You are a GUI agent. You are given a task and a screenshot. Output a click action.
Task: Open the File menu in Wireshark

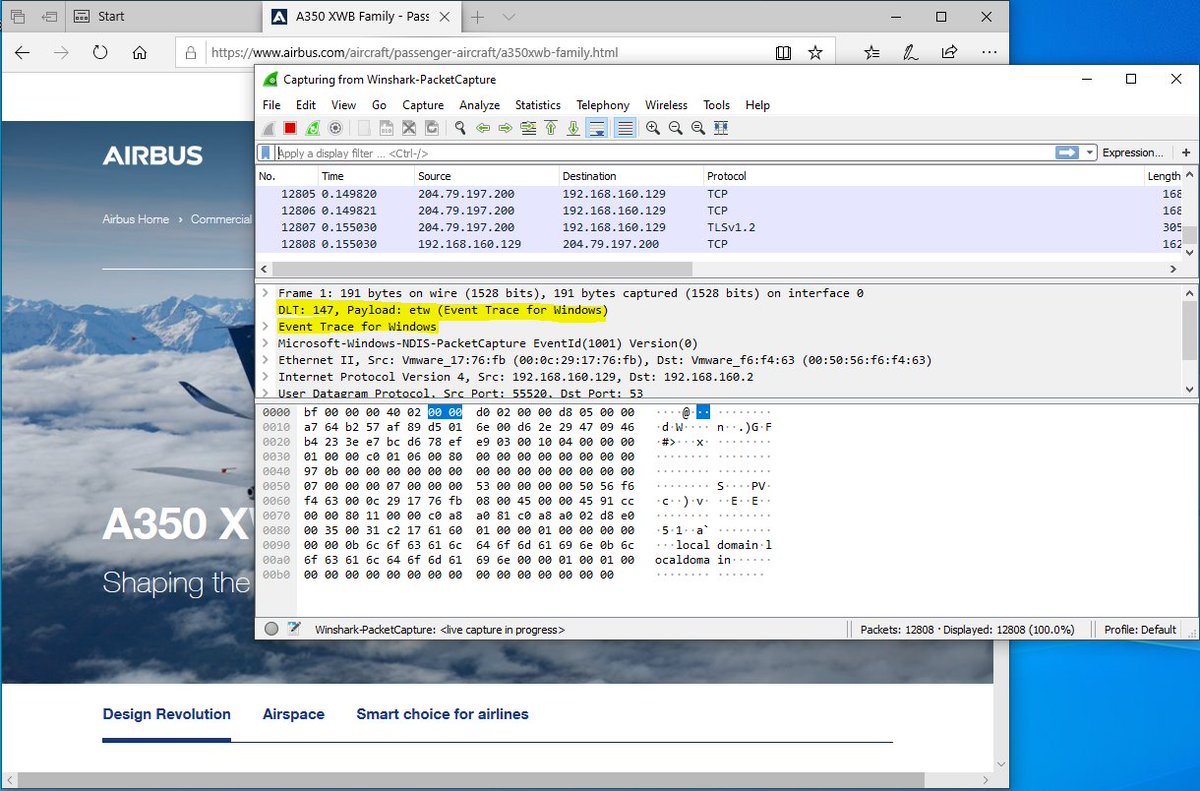pyautogui.click(x=272, y=105)
